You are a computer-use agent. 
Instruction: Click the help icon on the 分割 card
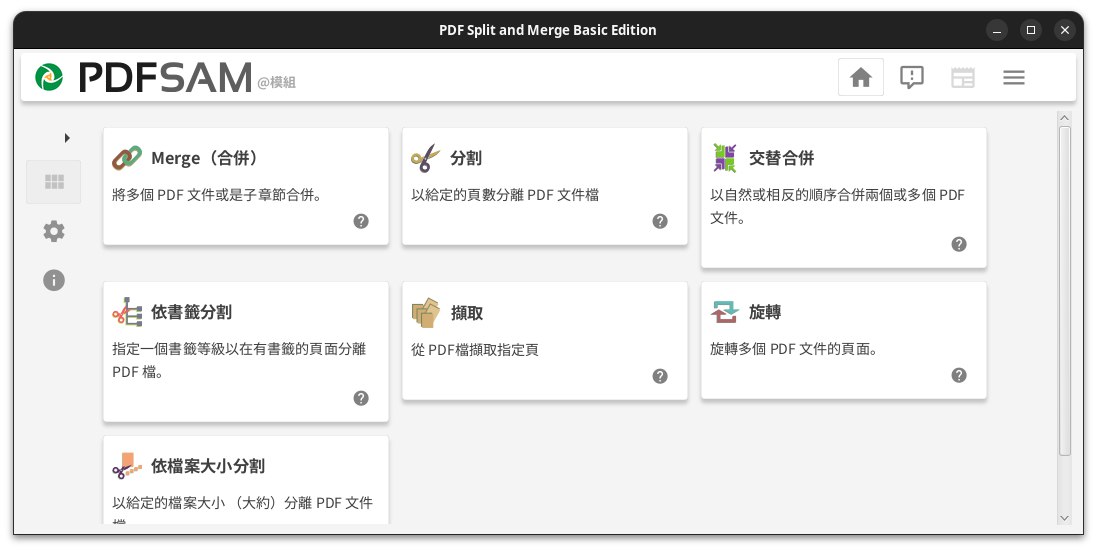tap(660, 221)
